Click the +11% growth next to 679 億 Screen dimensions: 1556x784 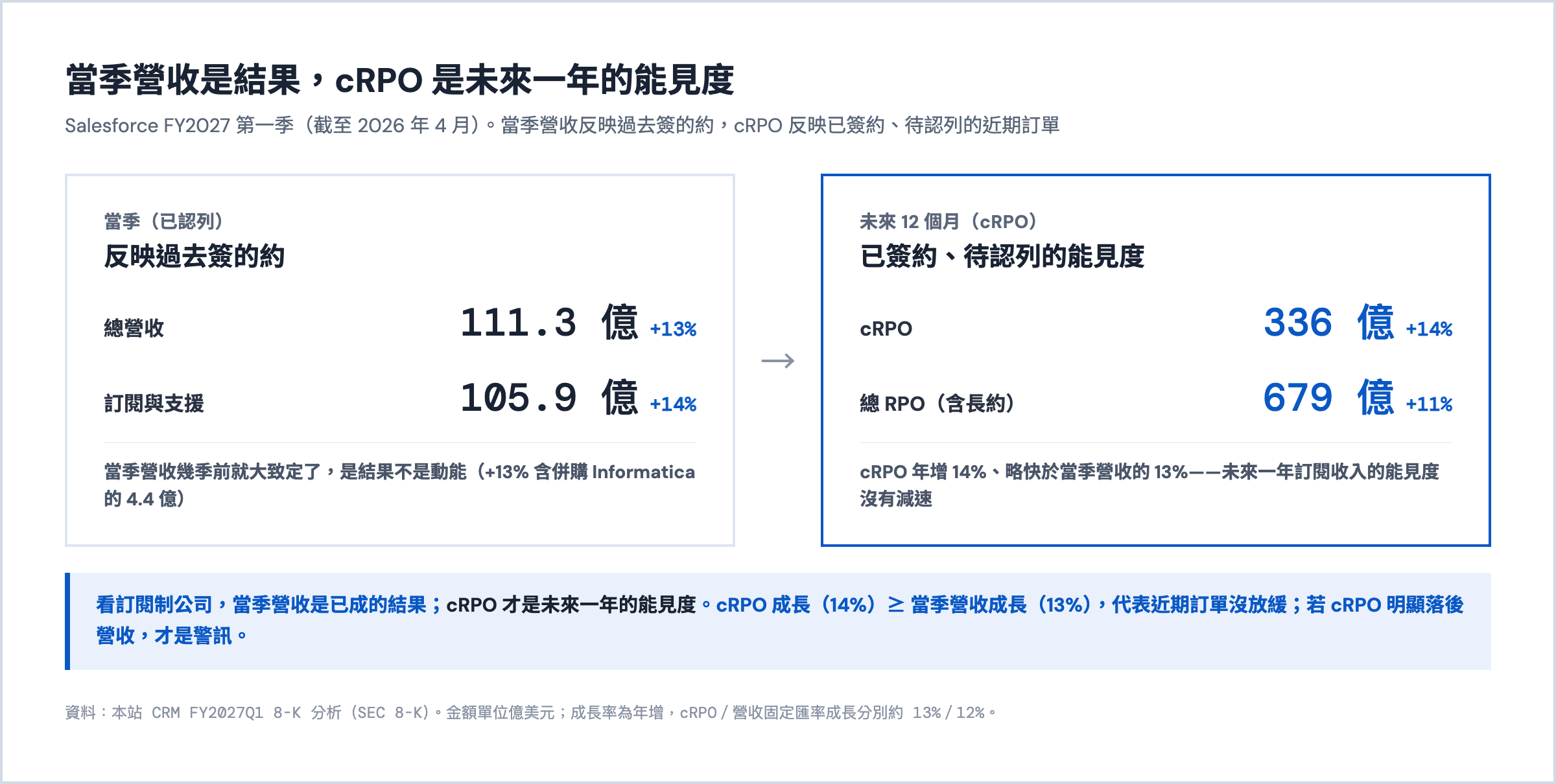tap(1429, 404)
